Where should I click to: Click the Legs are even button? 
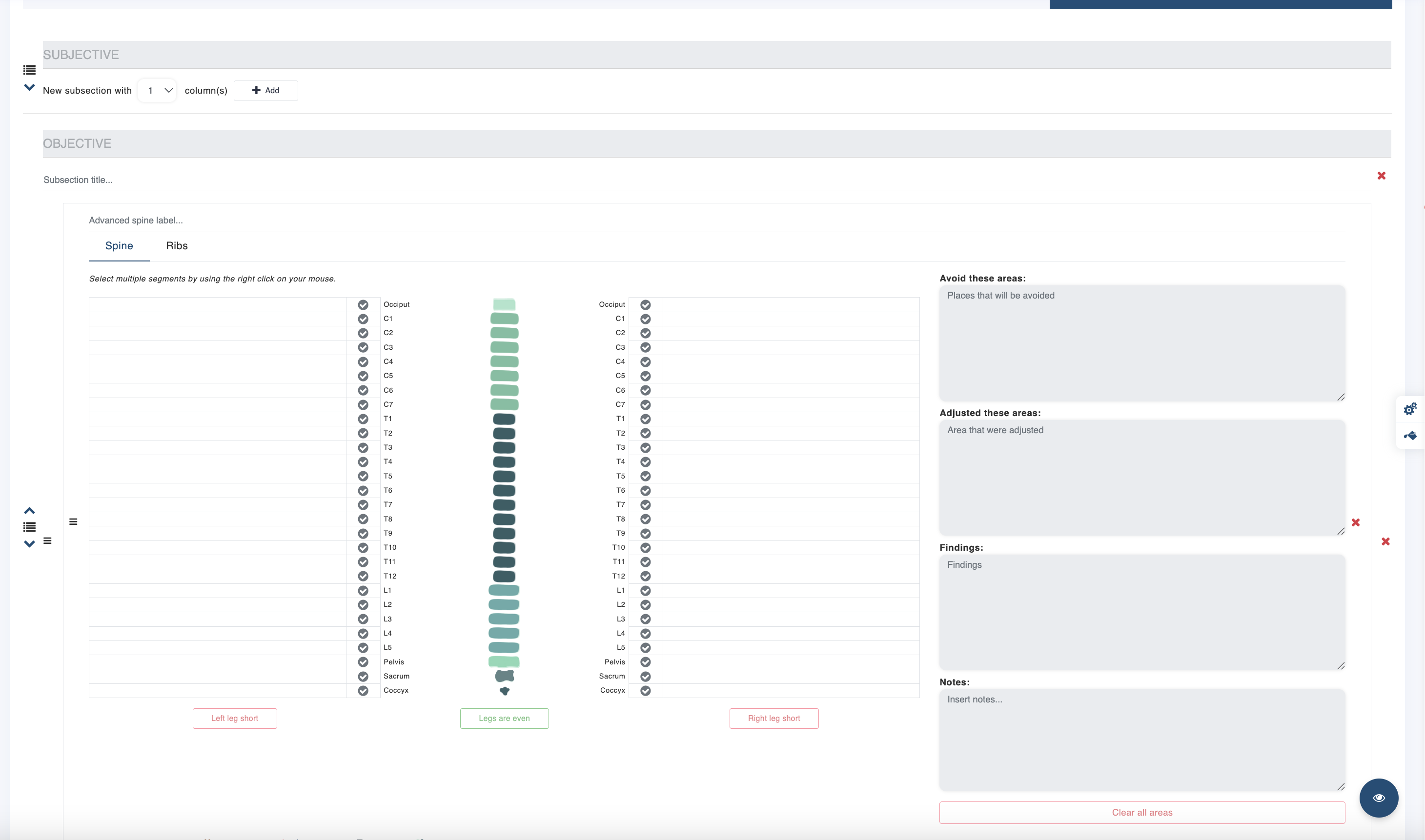point(504,719)
